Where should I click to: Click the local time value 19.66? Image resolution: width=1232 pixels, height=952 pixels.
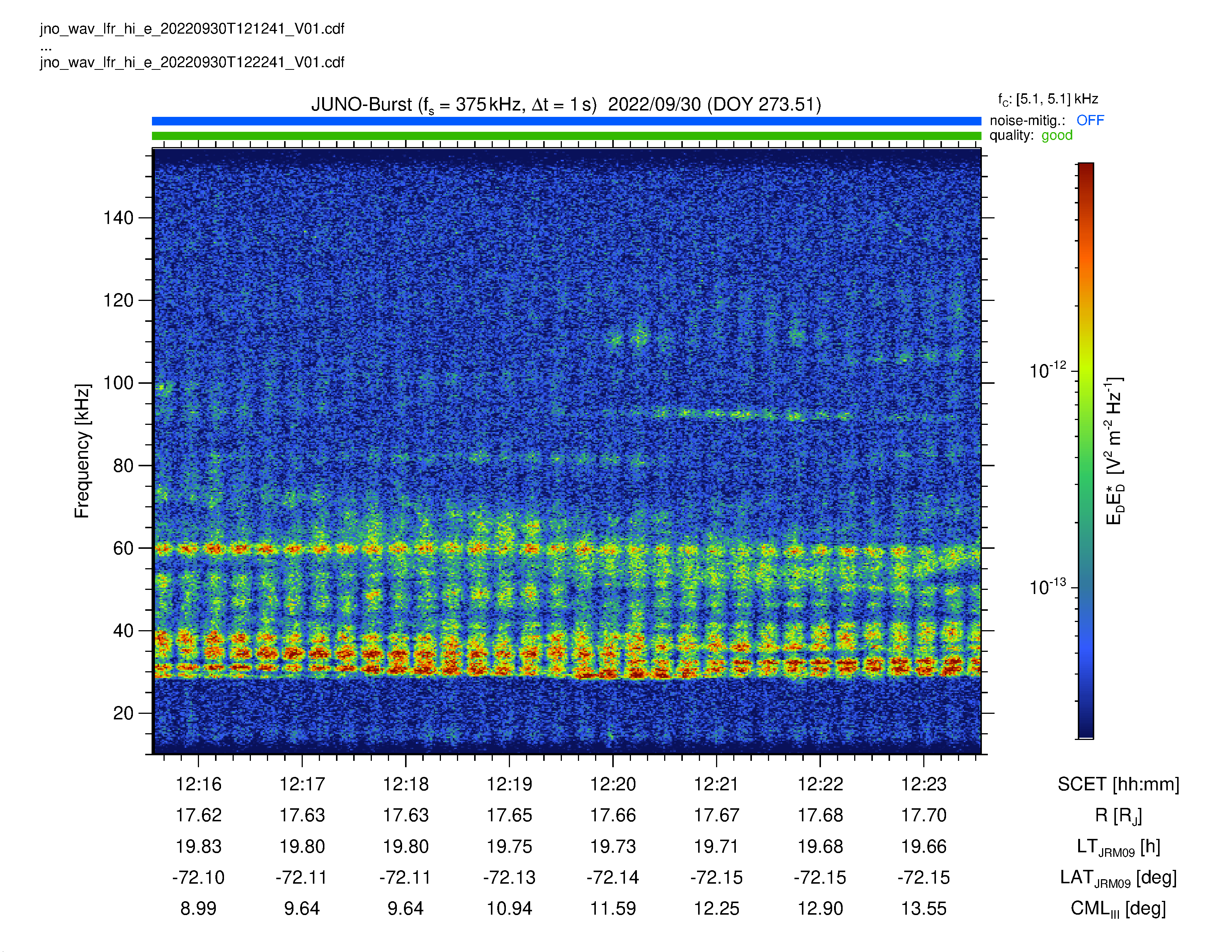(923, 847)
